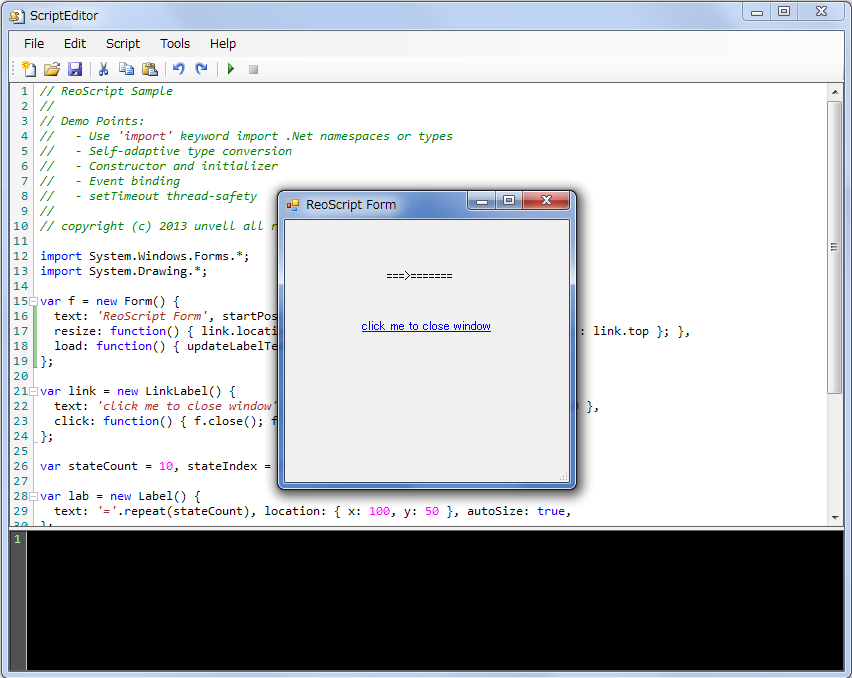Minimize the ScriptEditor window
This screenshot has width=852, height=678.
757,12
